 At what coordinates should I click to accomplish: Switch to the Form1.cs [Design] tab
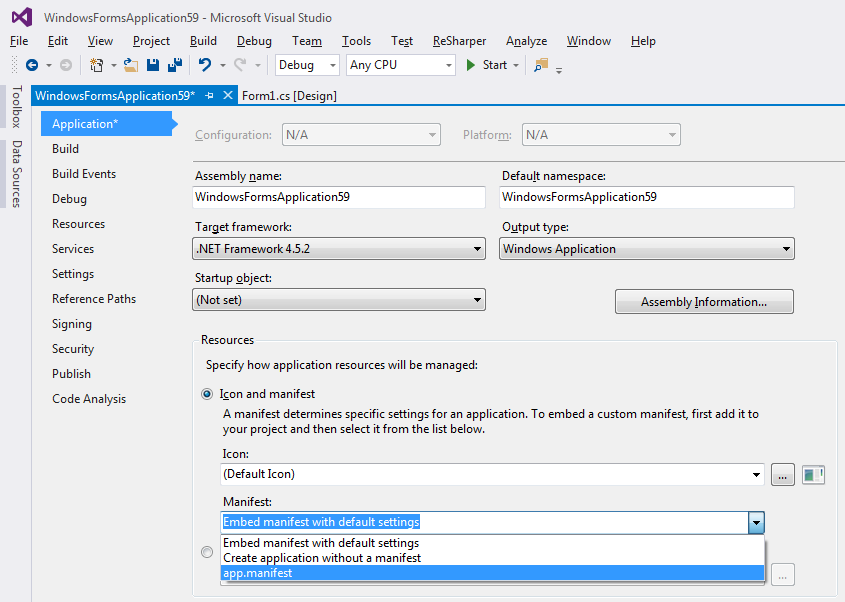pyautogui.click(x=289, y=95)
